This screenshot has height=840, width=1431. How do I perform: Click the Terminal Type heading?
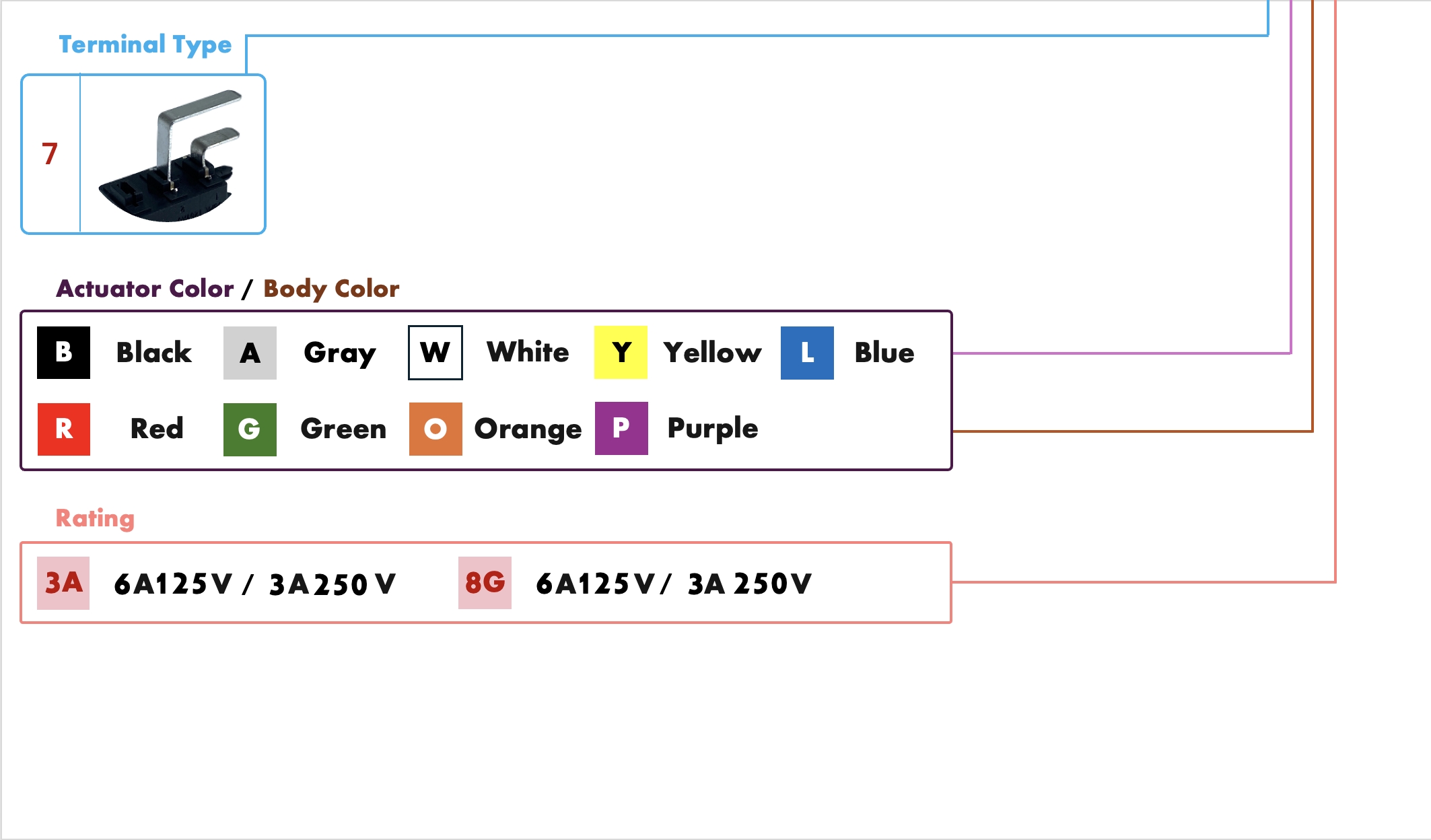[x=145, y=44]
